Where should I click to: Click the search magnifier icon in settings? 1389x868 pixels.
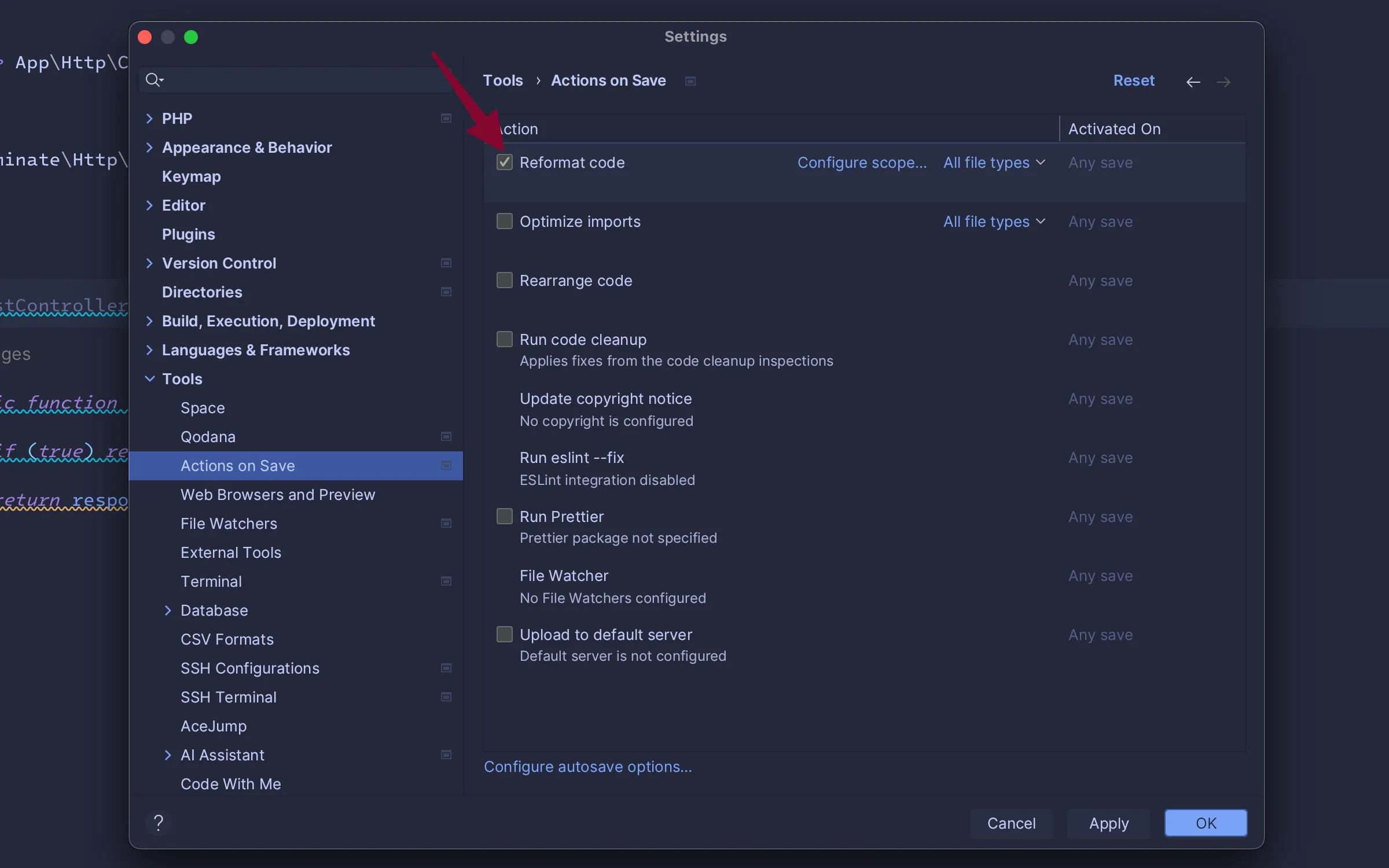coord(154,80)
